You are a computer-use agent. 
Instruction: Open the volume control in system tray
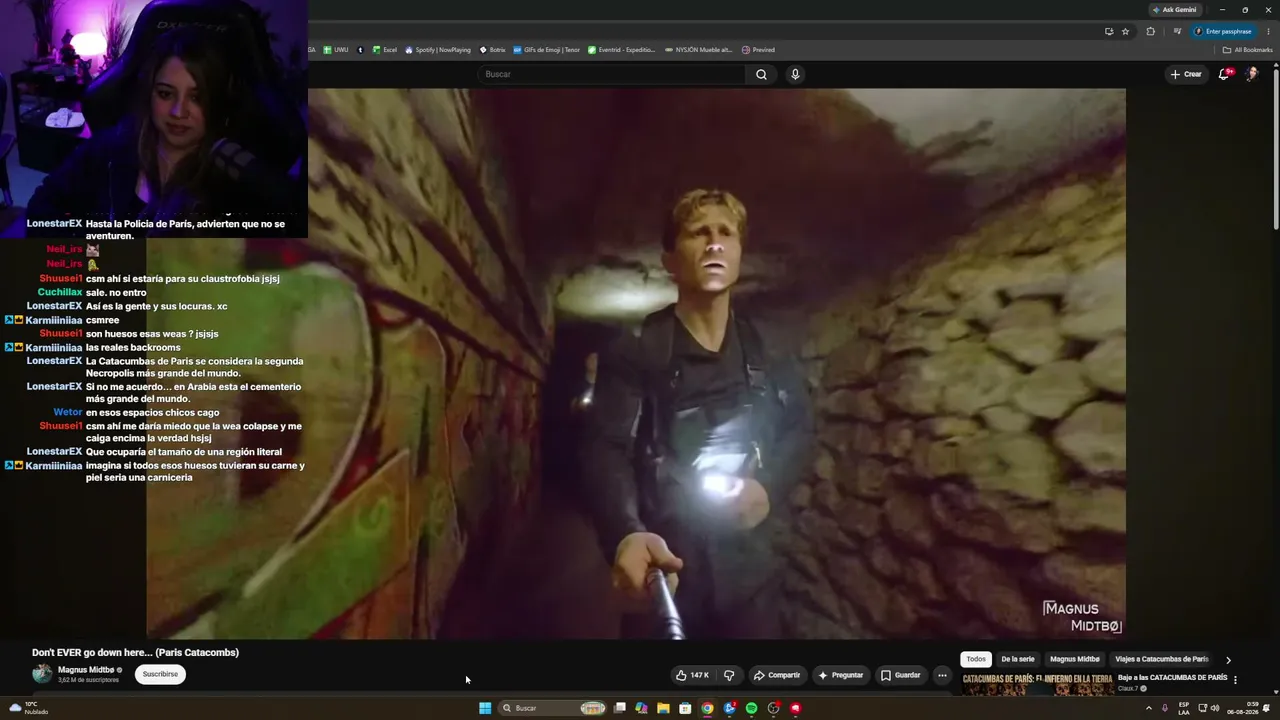[1215, 708]
